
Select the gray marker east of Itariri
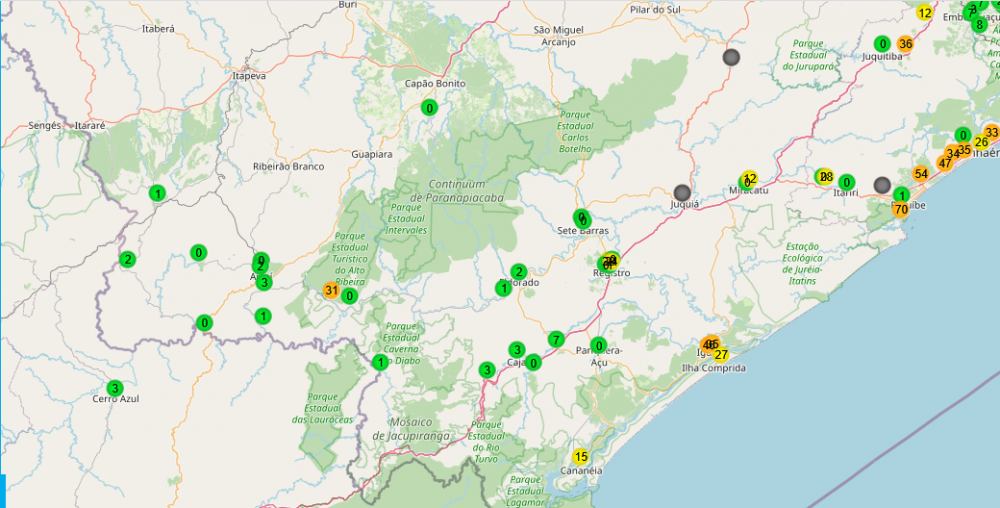tap(881, 185)
